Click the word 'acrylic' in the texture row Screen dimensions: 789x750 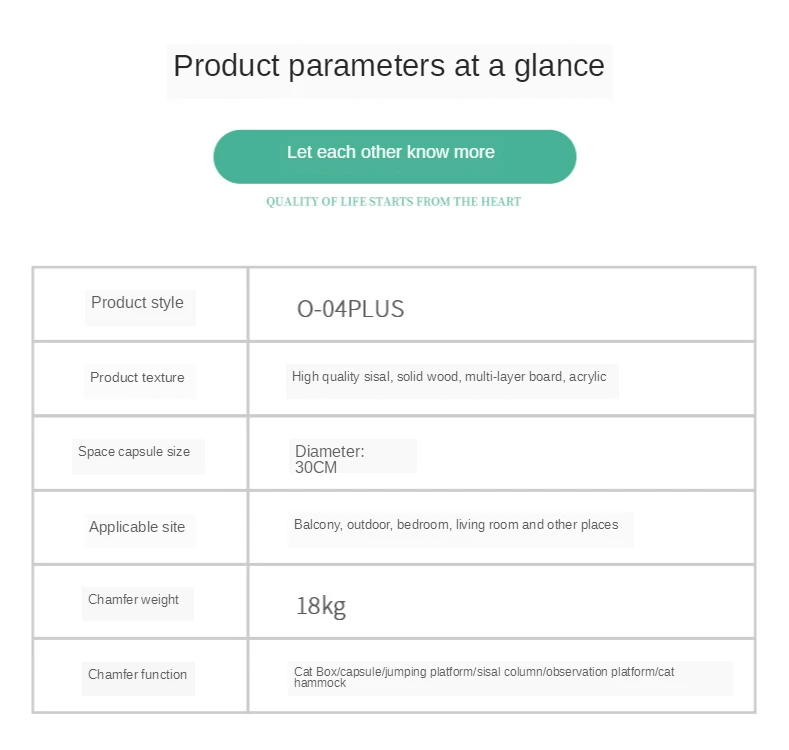click(588, 377)
